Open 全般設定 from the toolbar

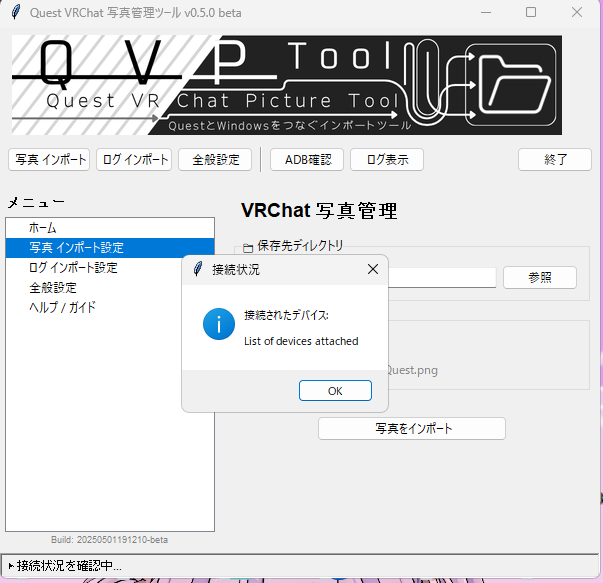click(x=215, y=159)
